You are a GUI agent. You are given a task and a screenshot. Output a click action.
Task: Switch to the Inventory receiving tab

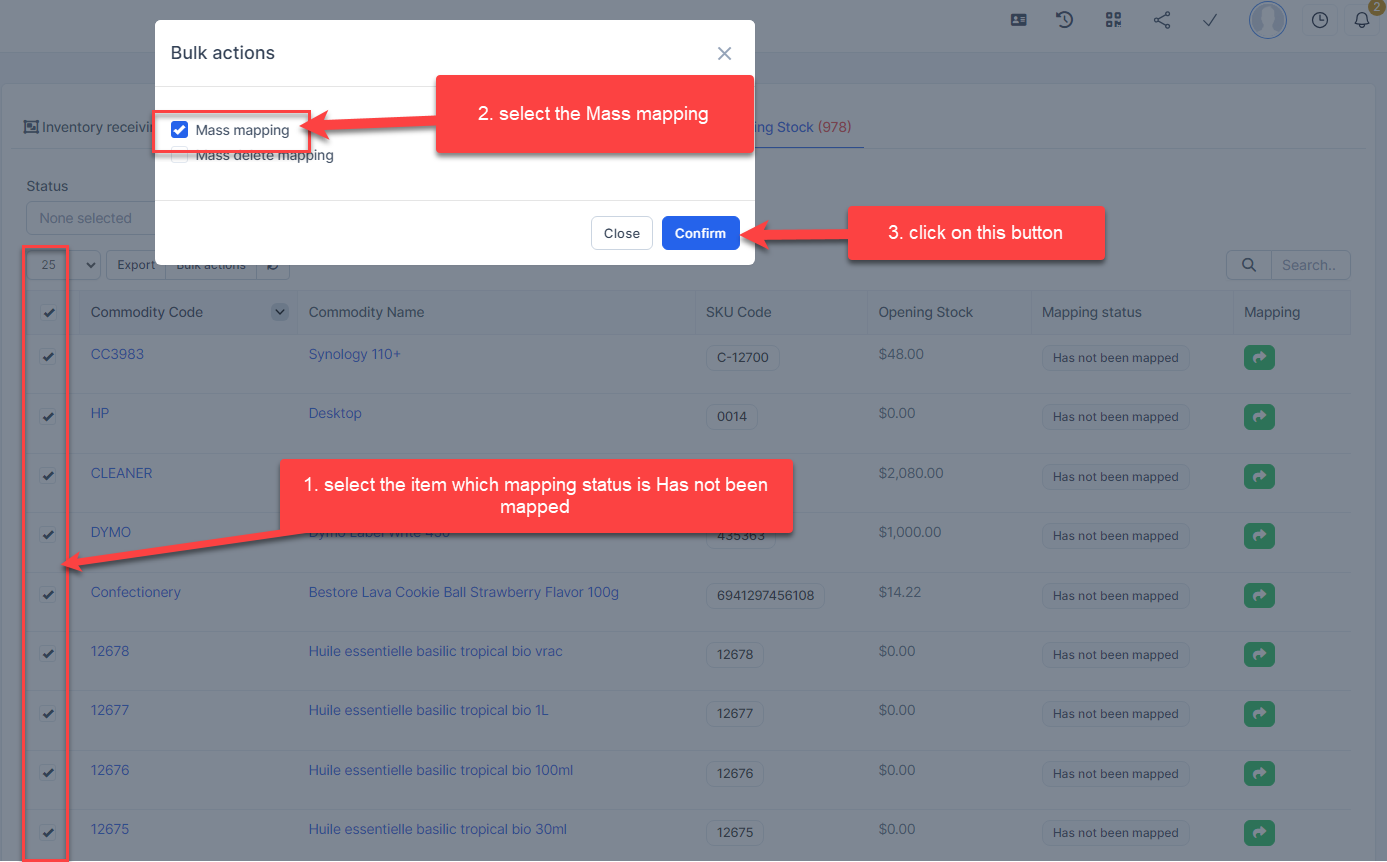(x=90, y=128)
